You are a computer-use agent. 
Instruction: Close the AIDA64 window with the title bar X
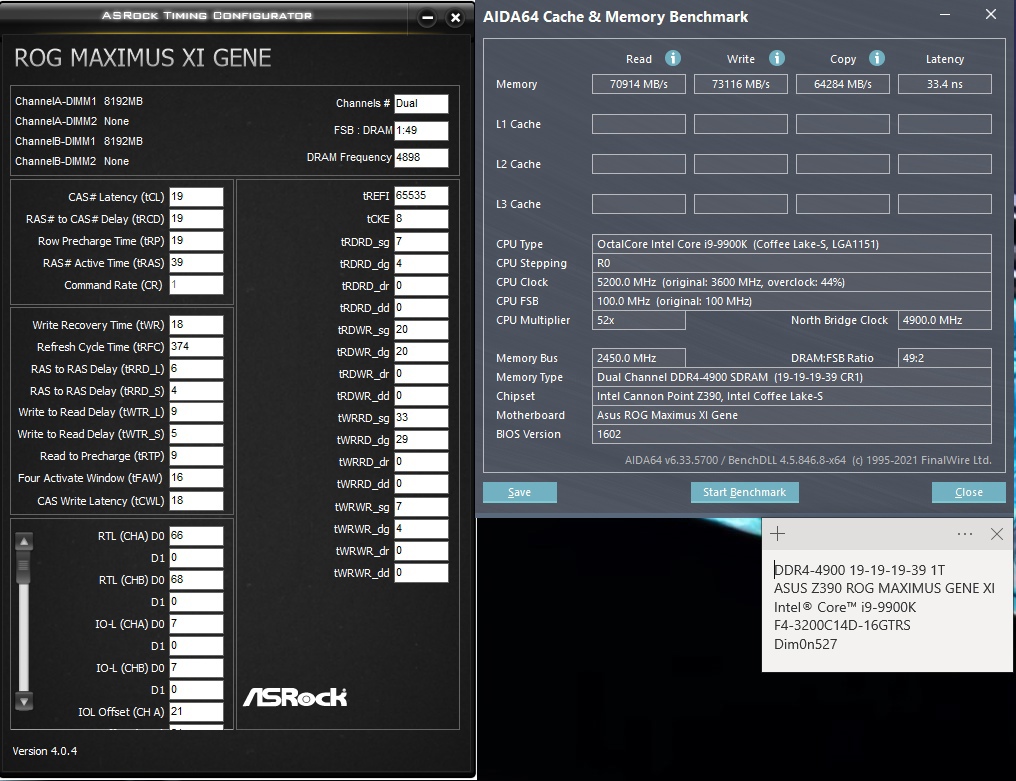(x=991, y=14)
